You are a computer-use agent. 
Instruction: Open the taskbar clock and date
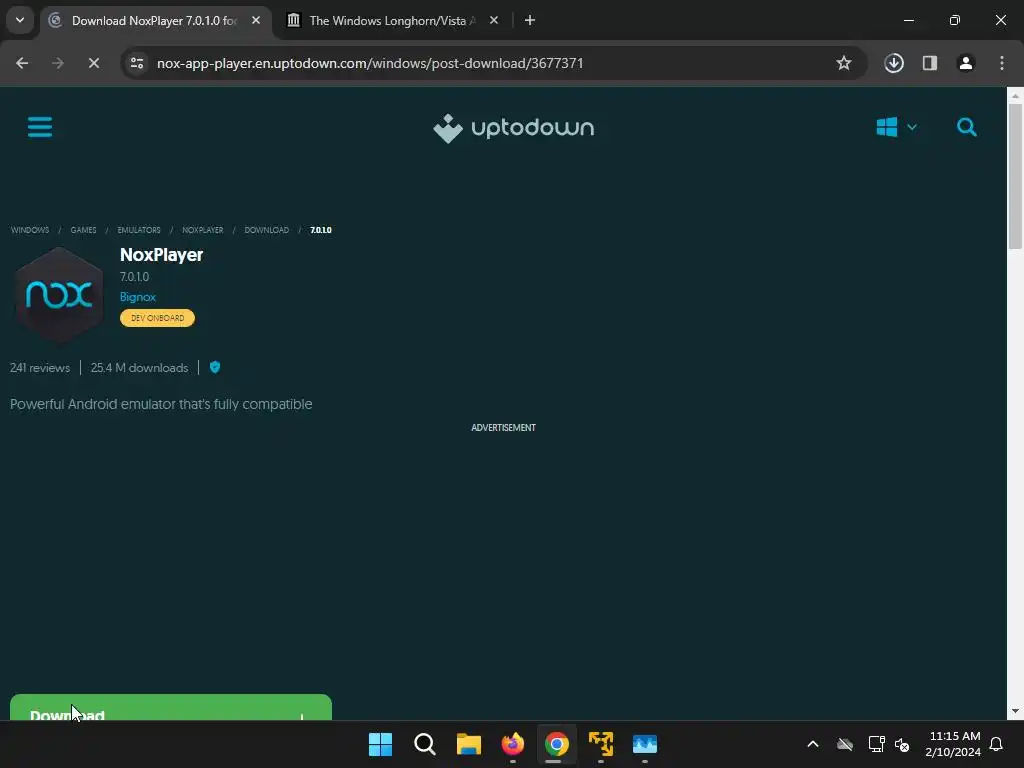[953, 744]
